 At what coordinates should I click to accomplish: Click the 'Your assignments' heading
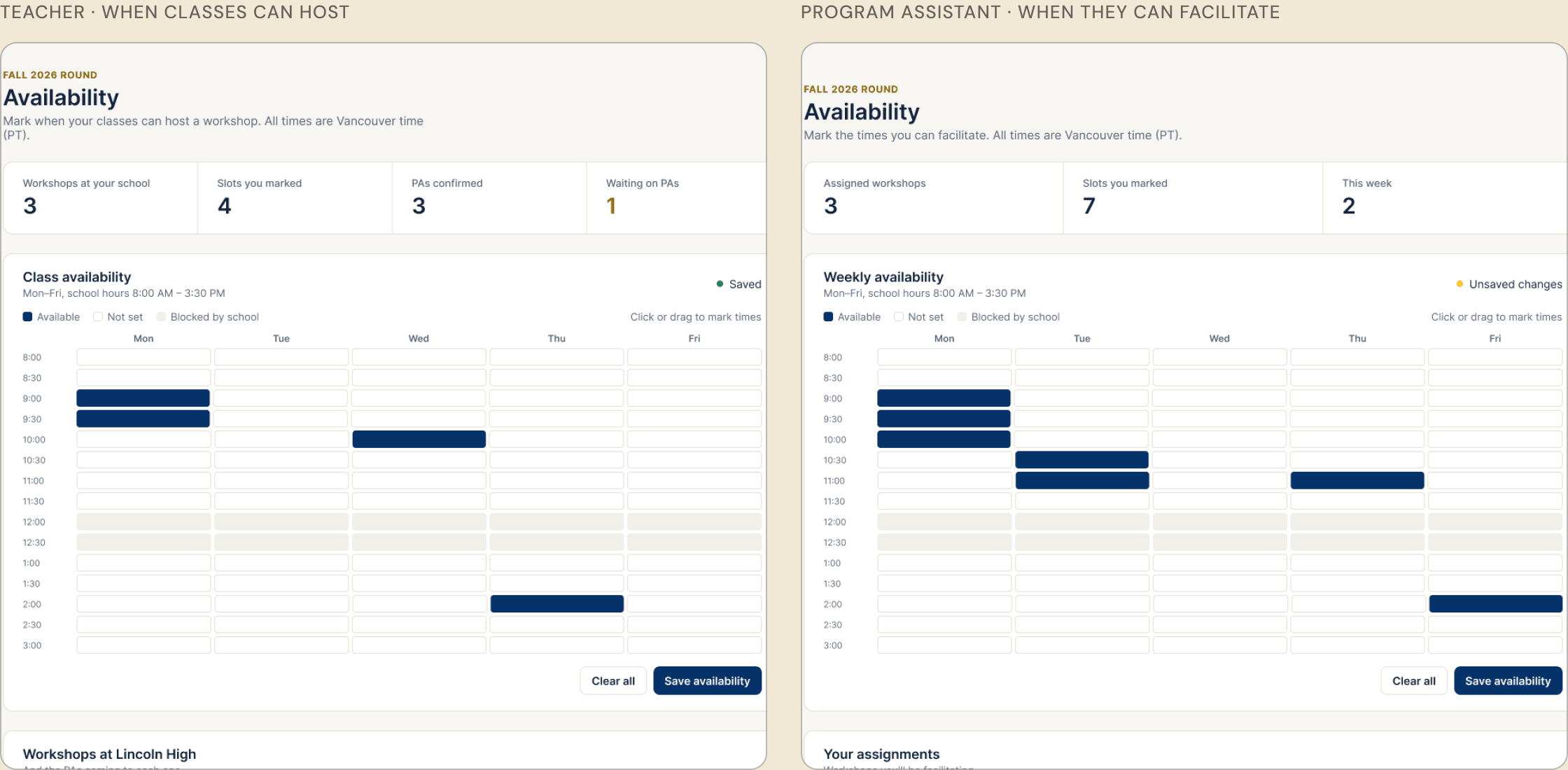click(x=881, y=754)
